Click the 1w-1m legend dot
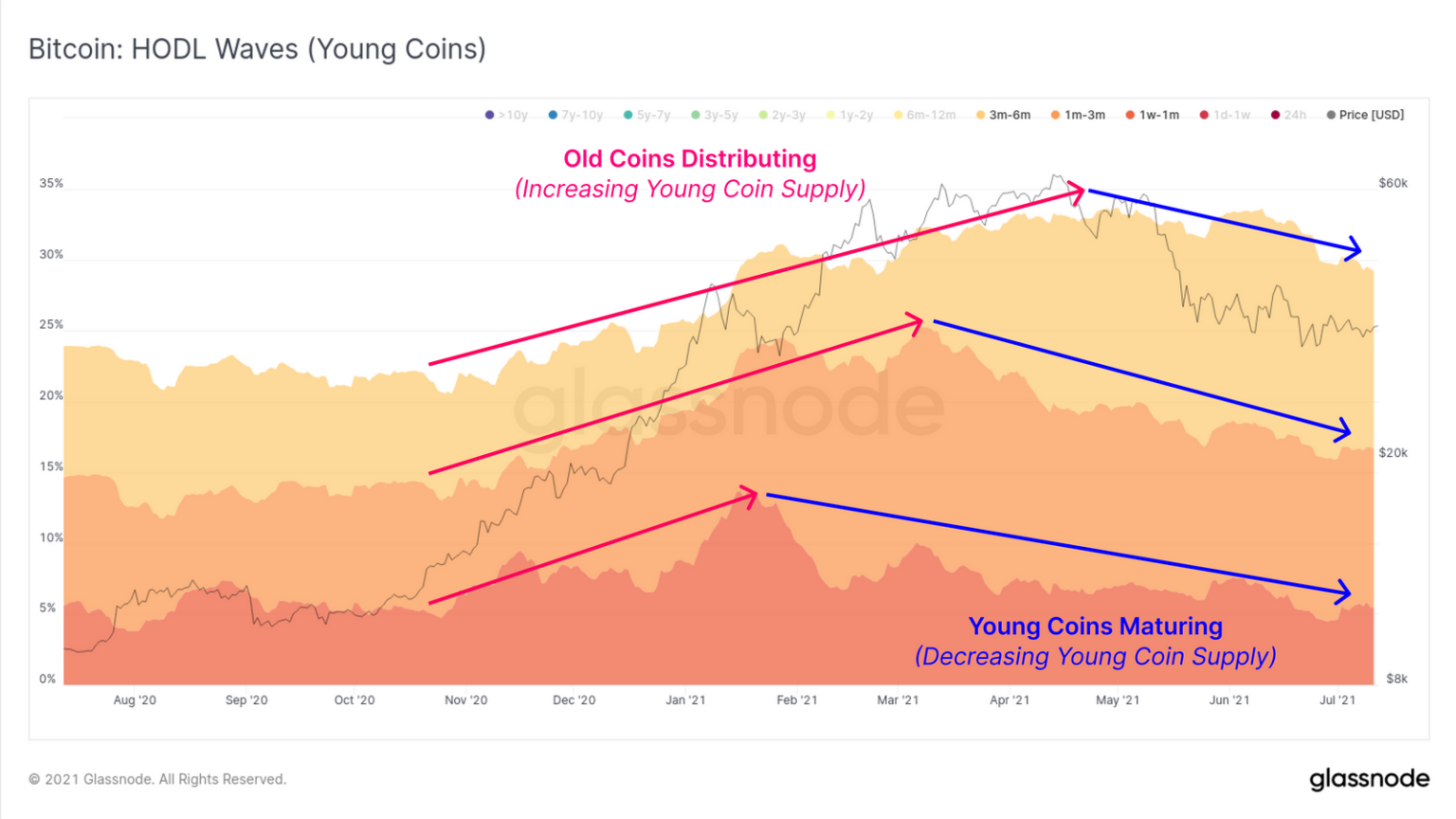Viewport: 1456px width, 819px height. [1130, 115]
